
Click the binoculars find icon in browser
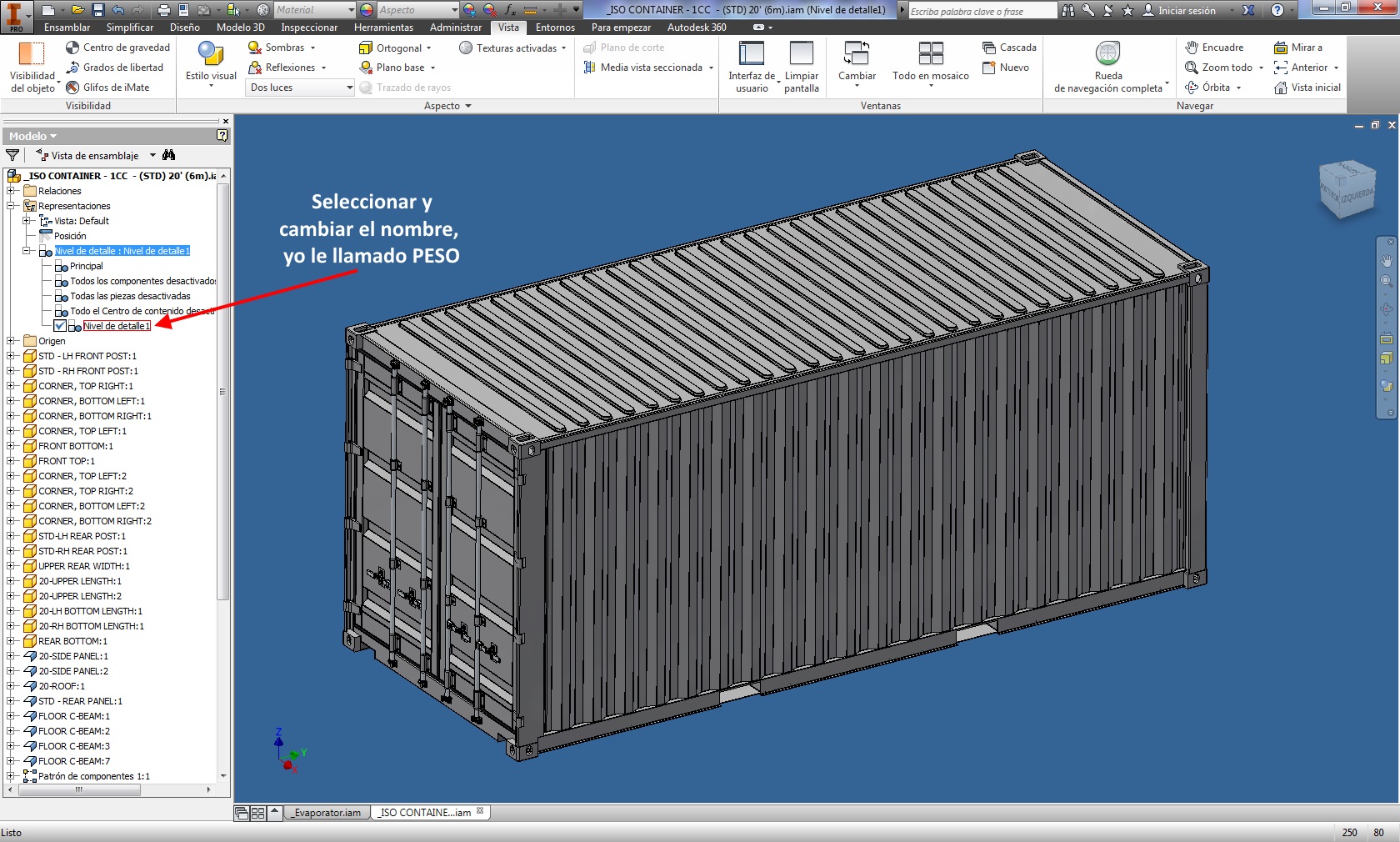pyautogui.click(x=169, y=155)
